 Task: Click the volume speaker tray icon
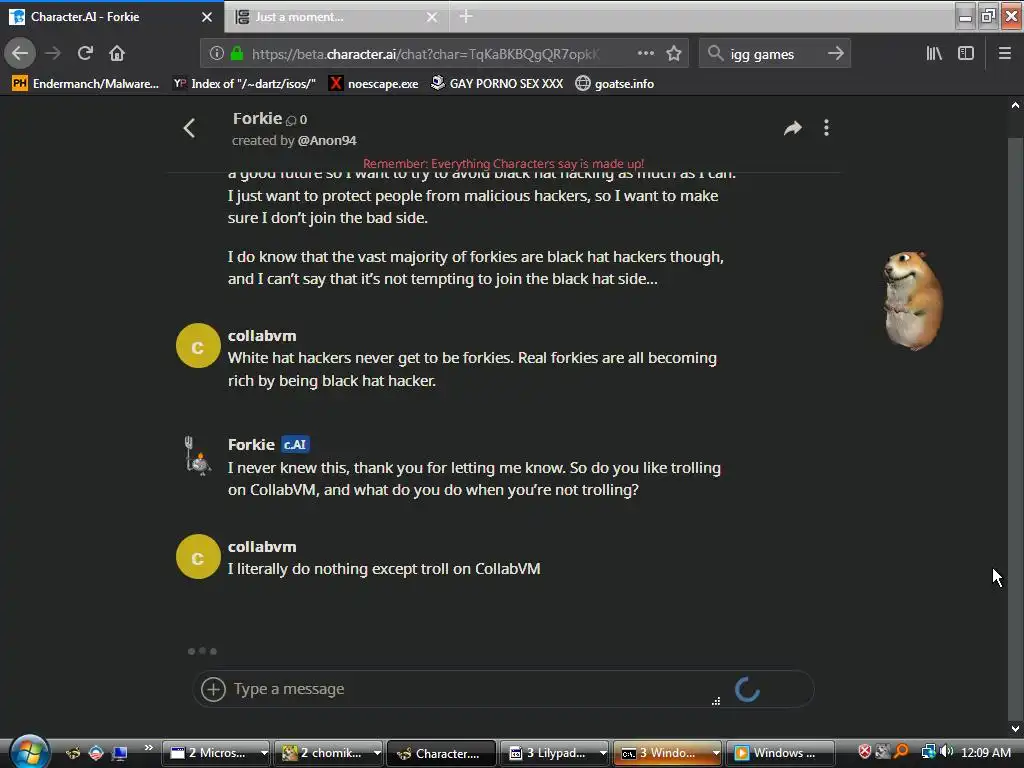946,752
